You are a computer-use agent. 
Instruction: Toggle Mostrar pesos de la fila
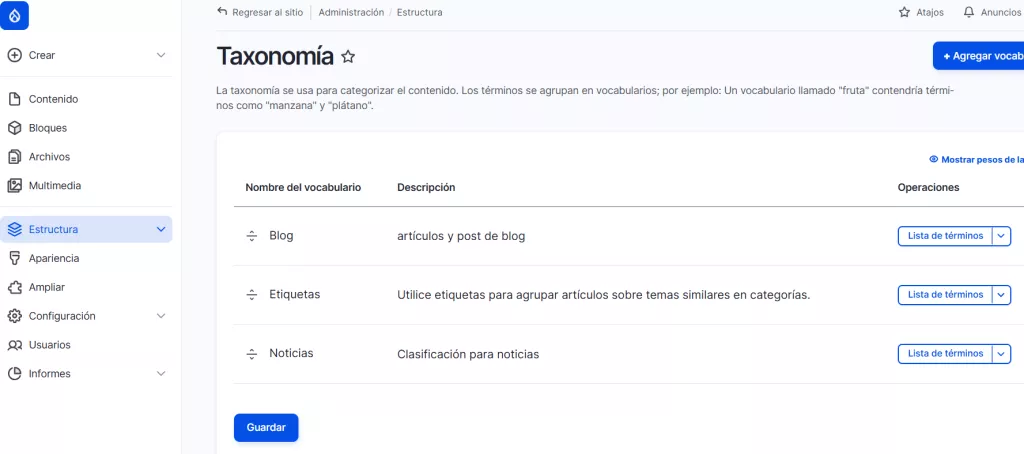[976, 159]
